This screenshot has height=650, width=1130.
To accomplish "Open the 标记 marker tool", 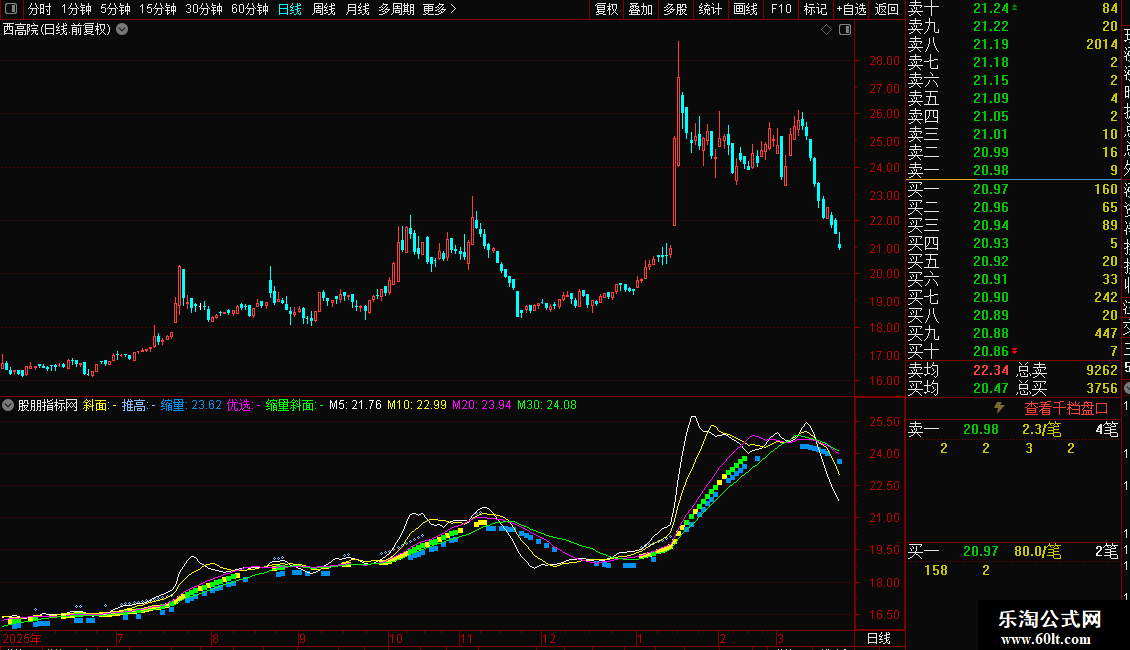I will [815, 9].
